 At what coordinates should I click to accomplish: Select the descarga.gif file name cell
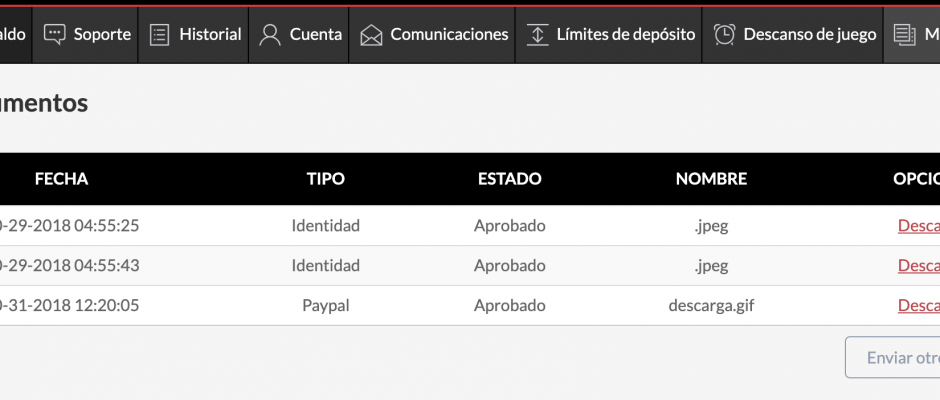[x=711, y=305]
